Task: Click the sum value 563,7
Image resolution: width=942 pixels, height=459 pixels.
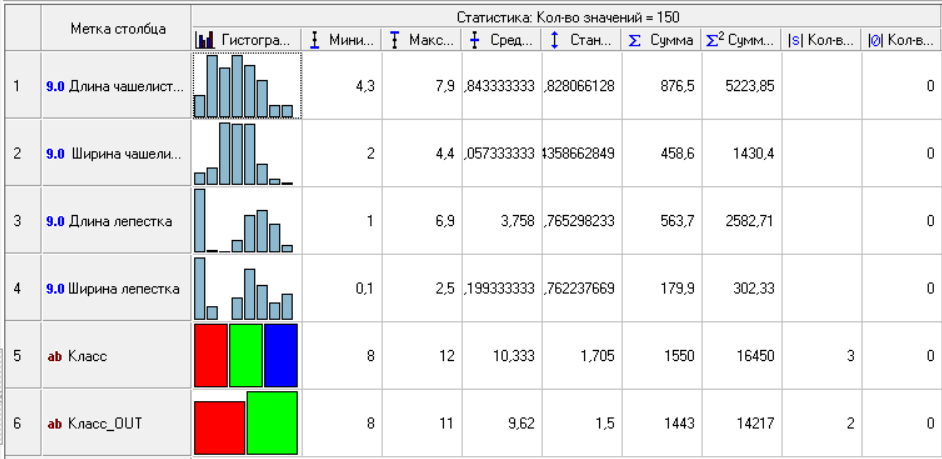Action: click(x=676, y=222)
